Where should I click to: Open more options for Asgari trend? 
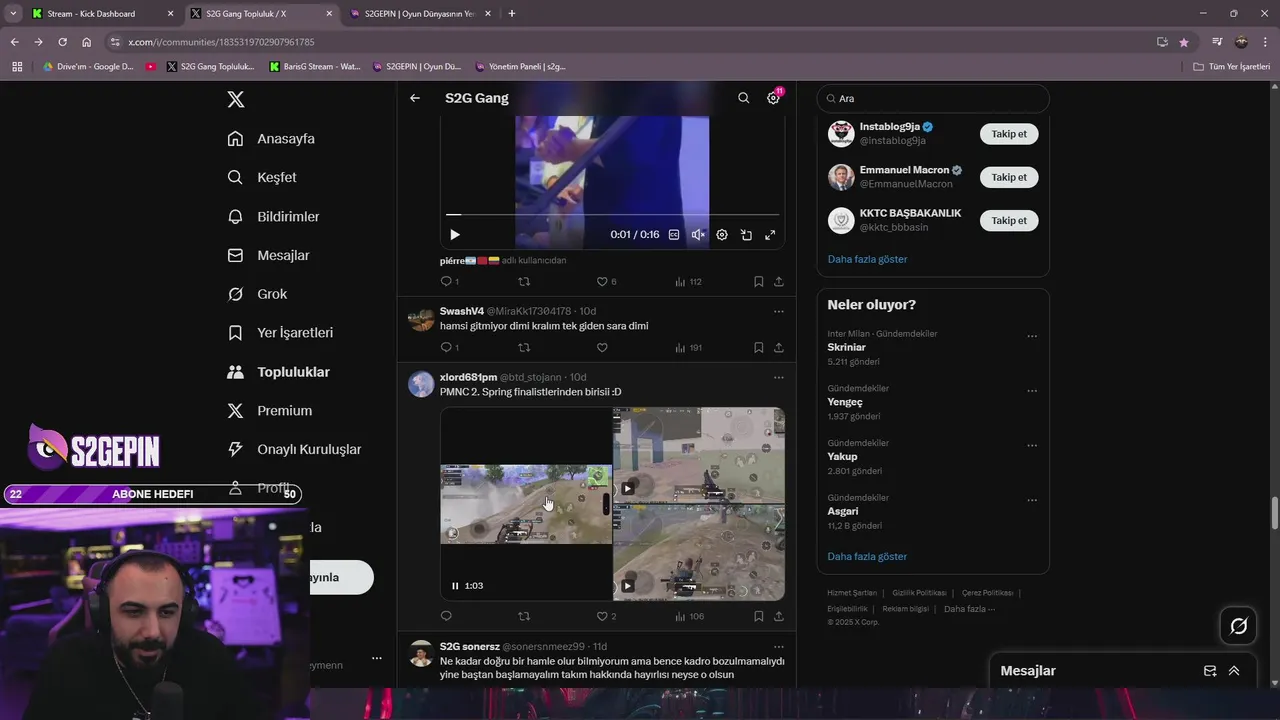coord(1032,500)
